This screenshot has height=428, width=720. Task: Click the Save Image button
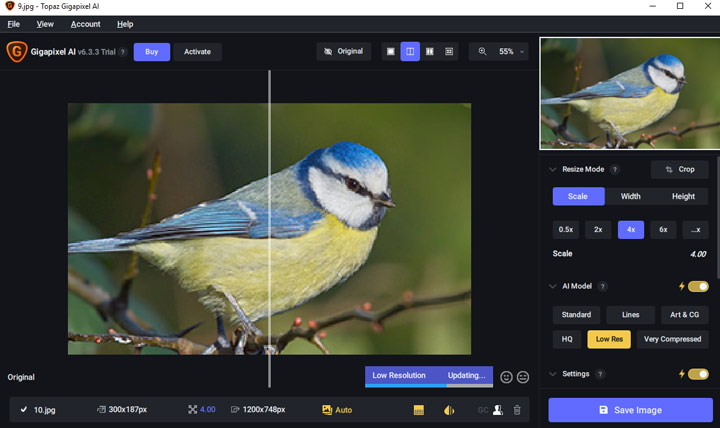click(630, 410)
